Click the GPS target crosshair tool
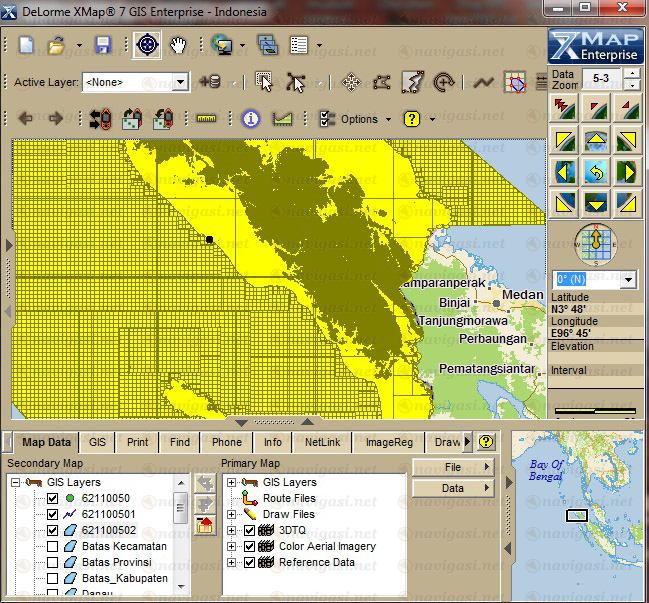This screenshot has width=649, height=603. [147, 45]
